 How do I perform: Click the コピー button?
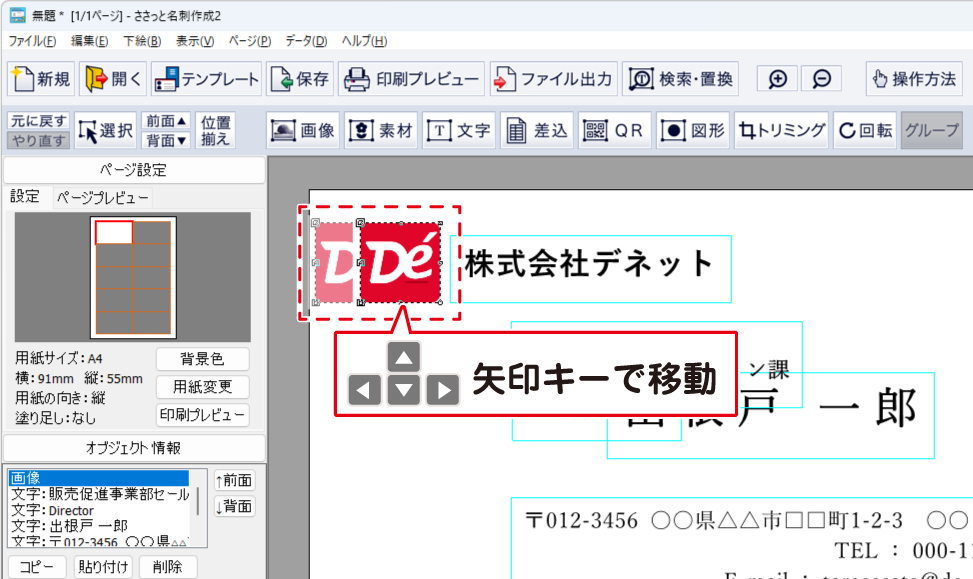coord(36,567)
